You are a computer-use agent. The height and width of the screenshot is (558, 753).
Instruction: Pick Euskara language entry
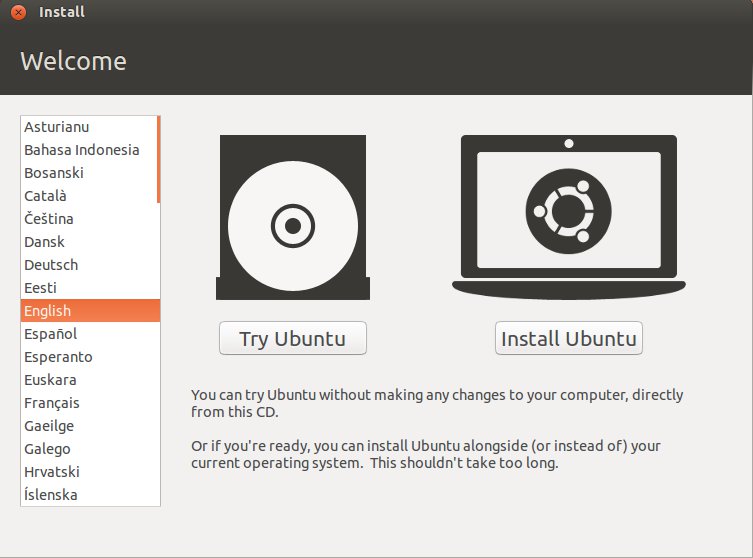(x=90, y=380)
